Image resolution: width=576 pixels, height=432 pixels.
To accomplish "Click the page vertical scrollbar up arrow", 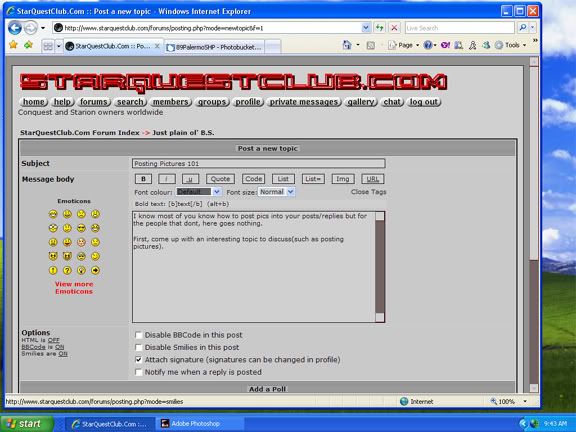I will (534, 61).
